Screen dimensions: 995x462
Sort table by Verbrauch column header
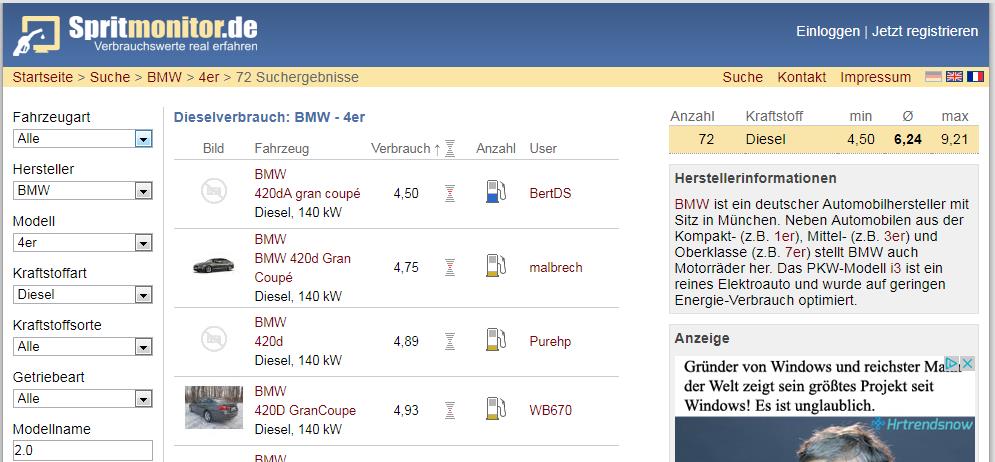pyautogui.click(x=400, y=148)
